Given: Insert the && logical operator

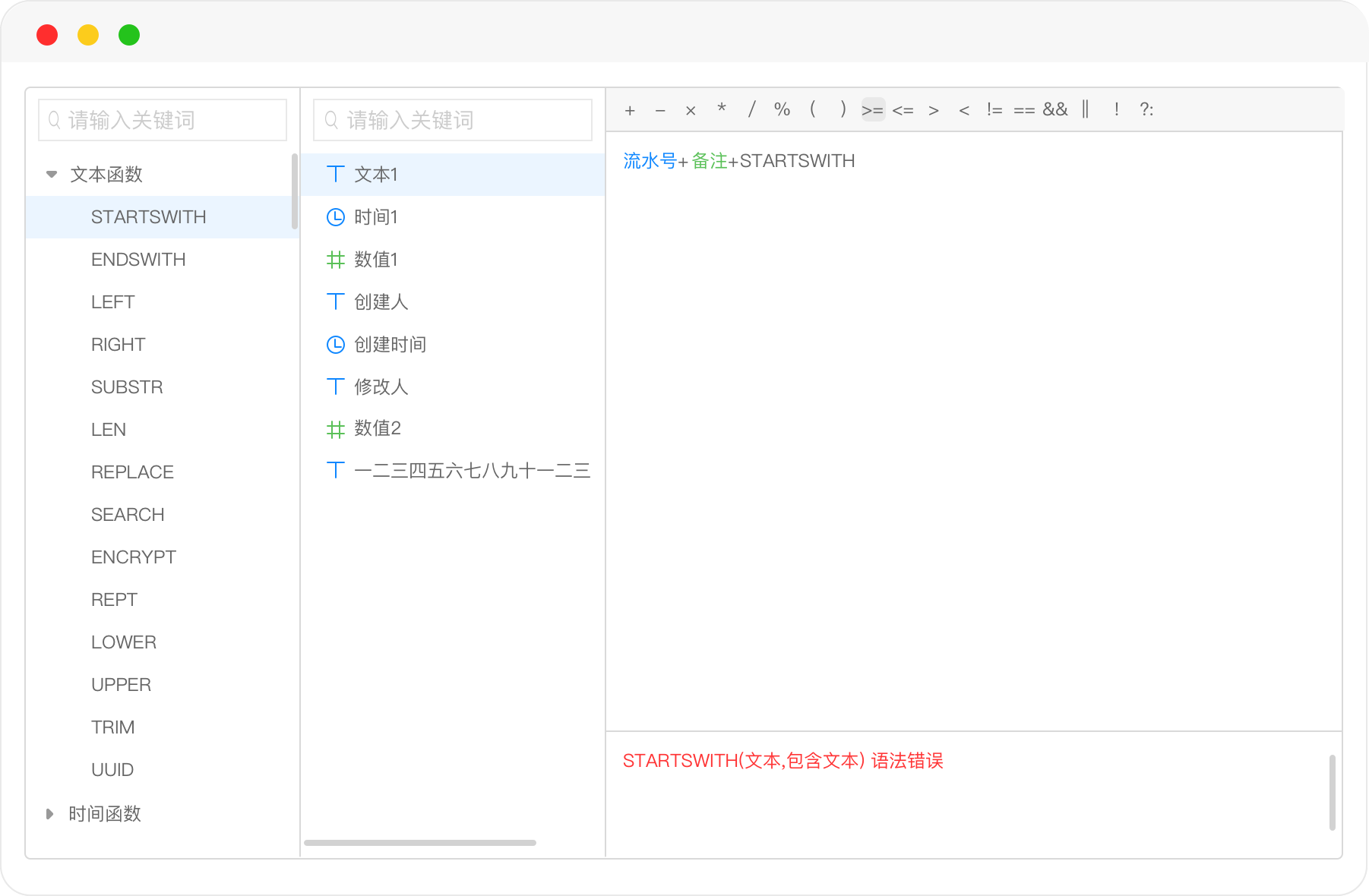Looking at the screenshot, I should (x=1054, y=110).
